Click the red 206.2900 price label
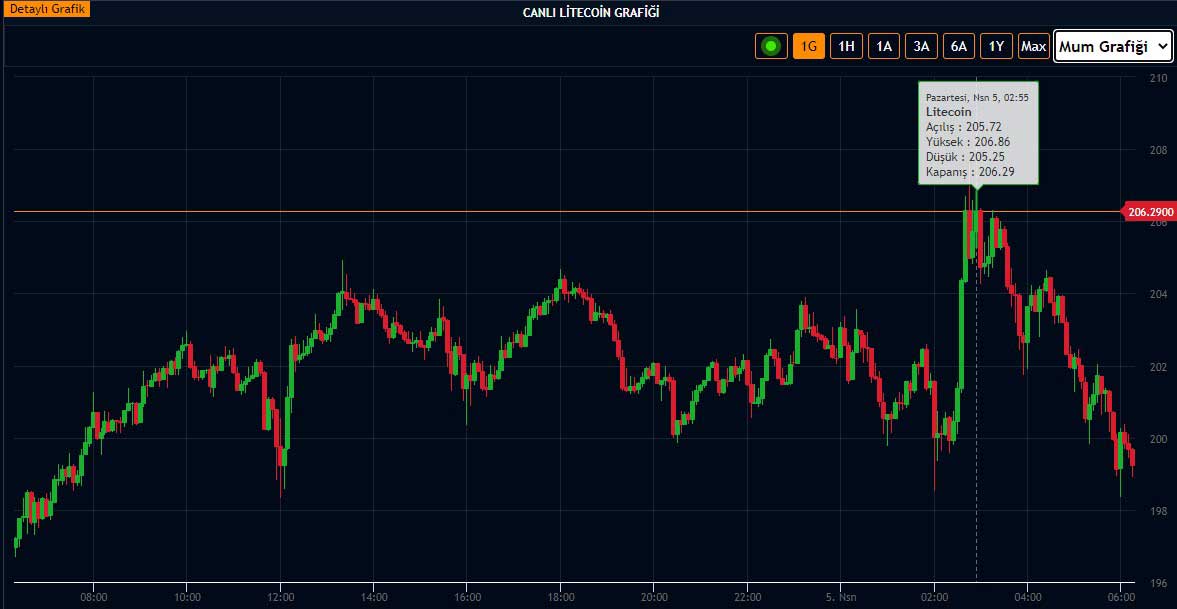The image size is (1177, 609). point(1148,212)
